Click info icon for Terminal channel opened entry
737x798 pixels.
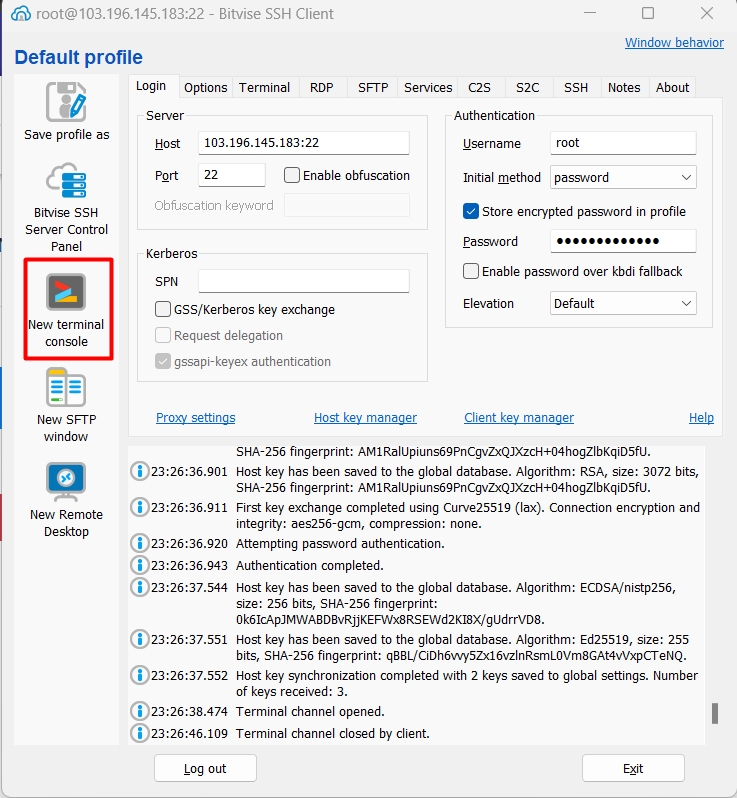tap(139, 711)
